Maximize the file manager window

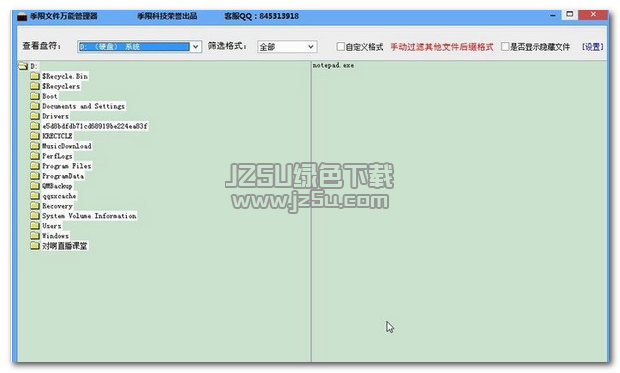pyautogui.click(x=570, y=15)
